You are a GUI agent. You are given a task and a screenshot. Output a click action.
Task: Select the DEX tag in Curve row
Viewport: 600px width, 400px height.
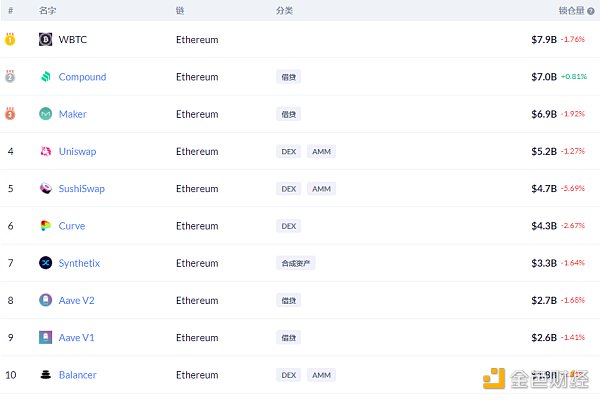point(289,226)
